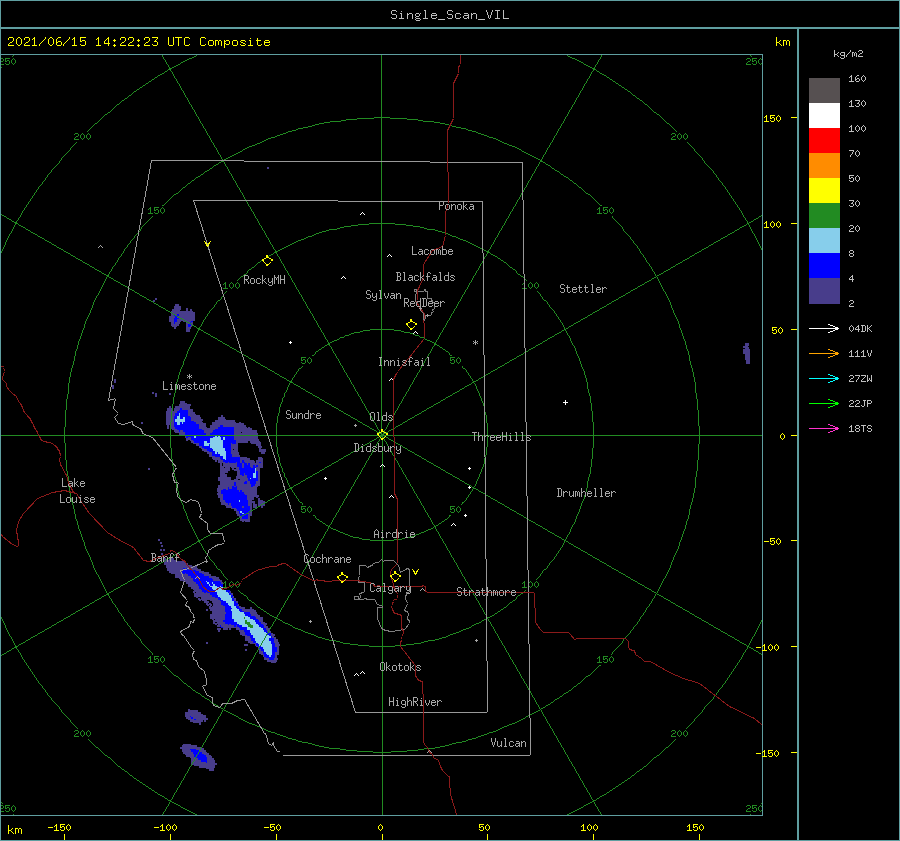This screenshot has width=900, height=841.
Task: Click the Blackfalds city label
Action: [425, 277]
